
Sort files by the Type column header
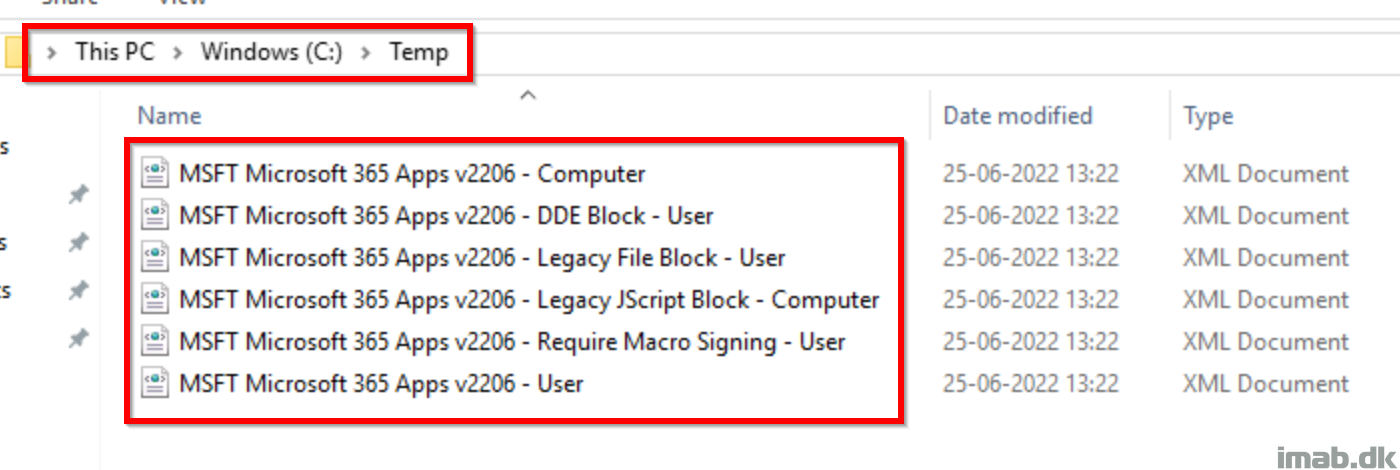tap(1208, 117)
